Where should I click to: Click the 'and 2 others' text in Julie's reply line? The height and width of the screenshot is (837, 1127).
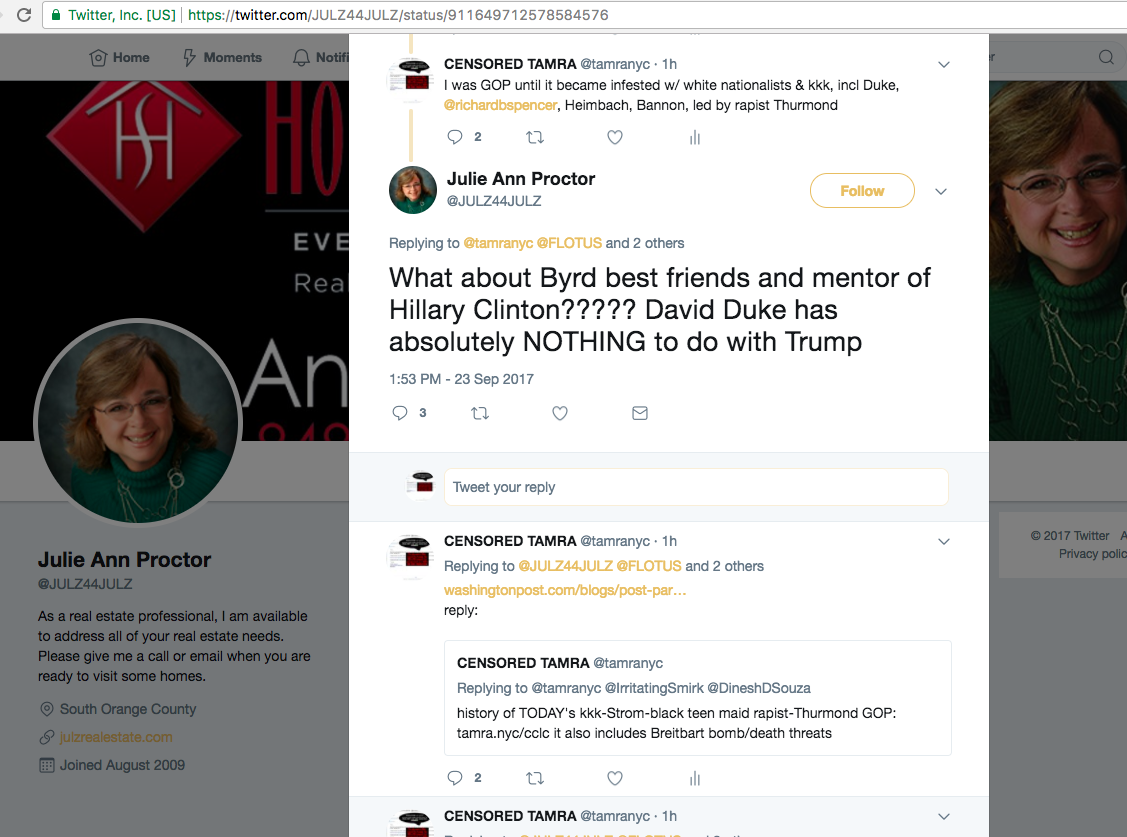point(645,243)
